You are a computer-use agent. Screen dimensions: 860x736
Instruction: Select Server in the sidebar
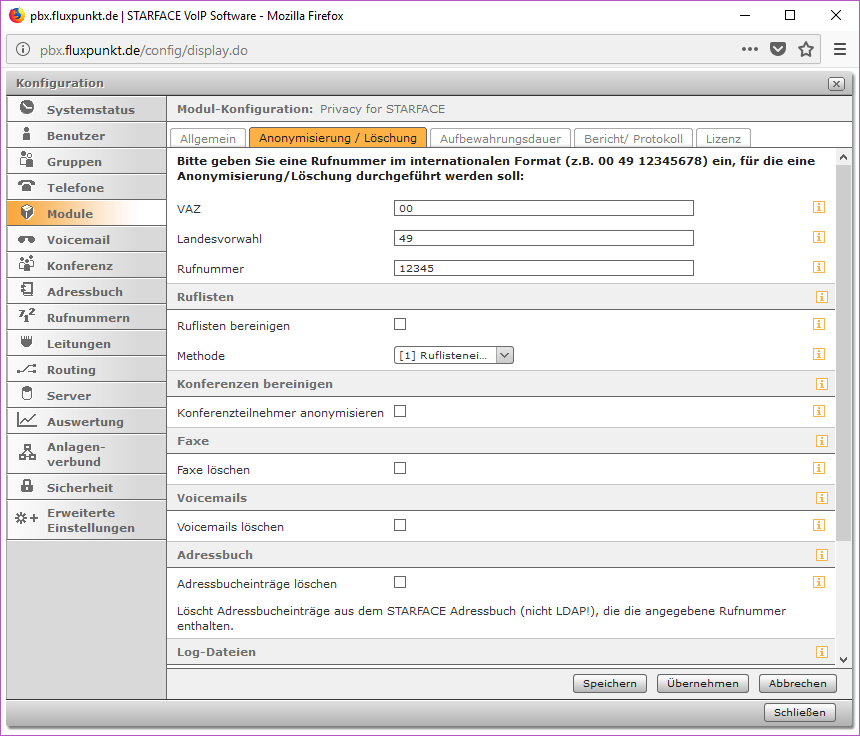pyautogui.click(x=87, y=396)
